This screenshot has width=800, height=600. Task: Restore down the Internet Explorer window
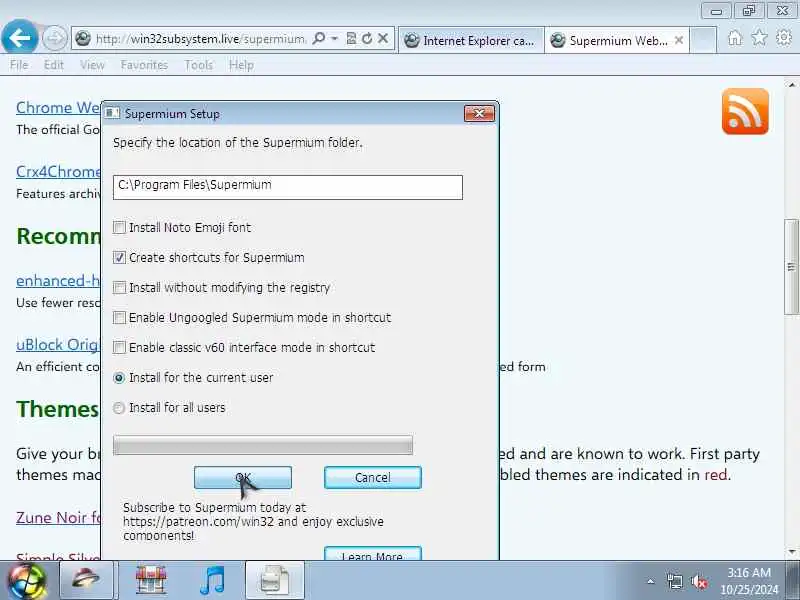749,11
